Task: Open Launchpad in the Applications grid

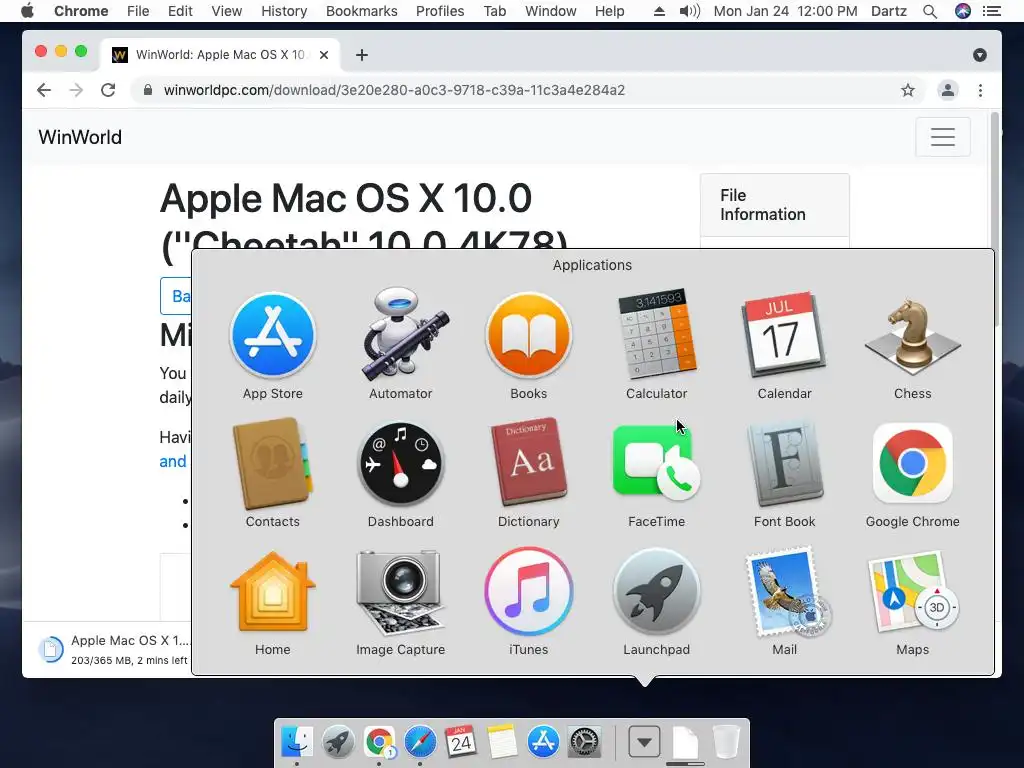Action: 656,592
